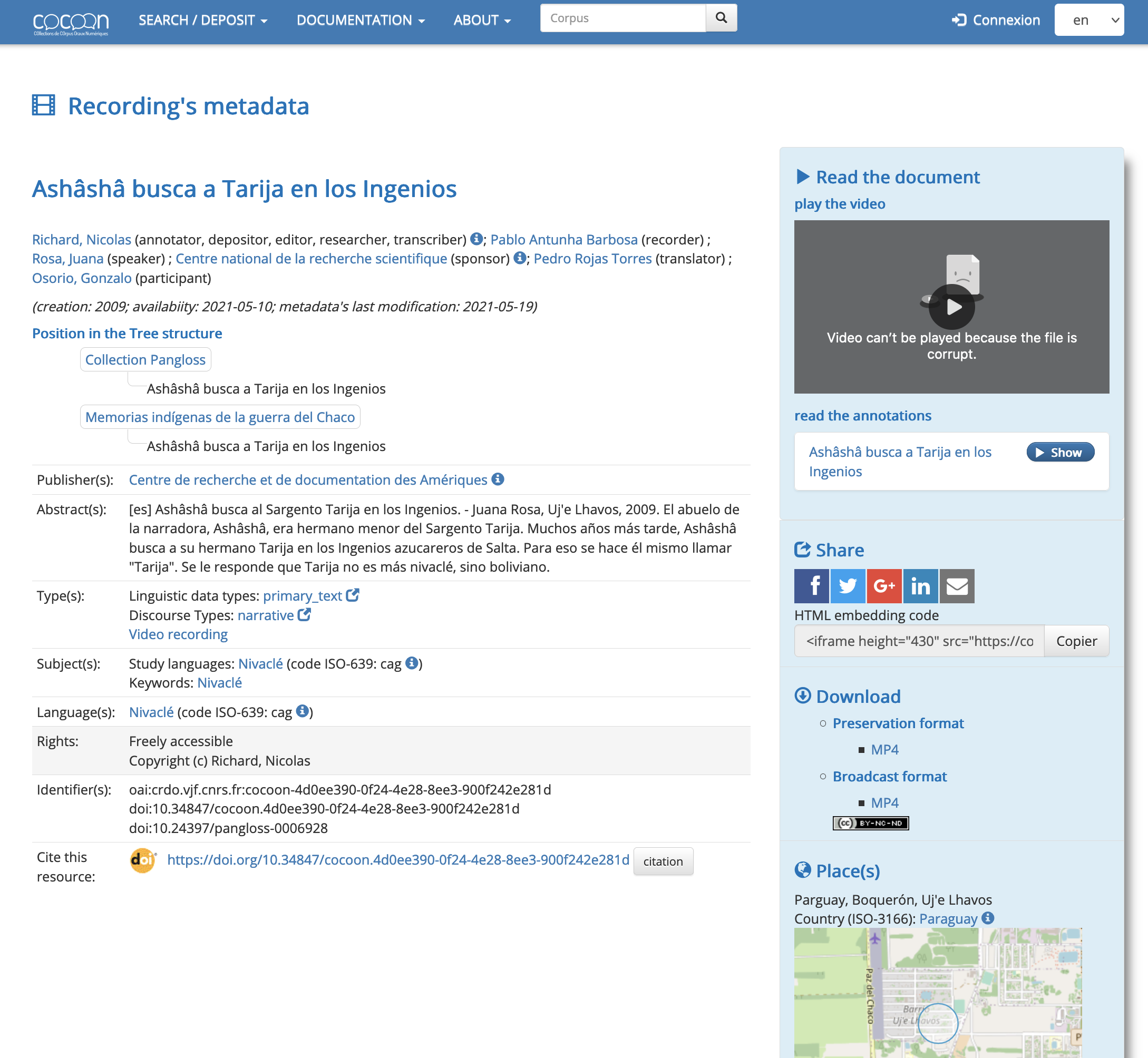Open Rosa, Juana speaker link

[x=67, y=258]
